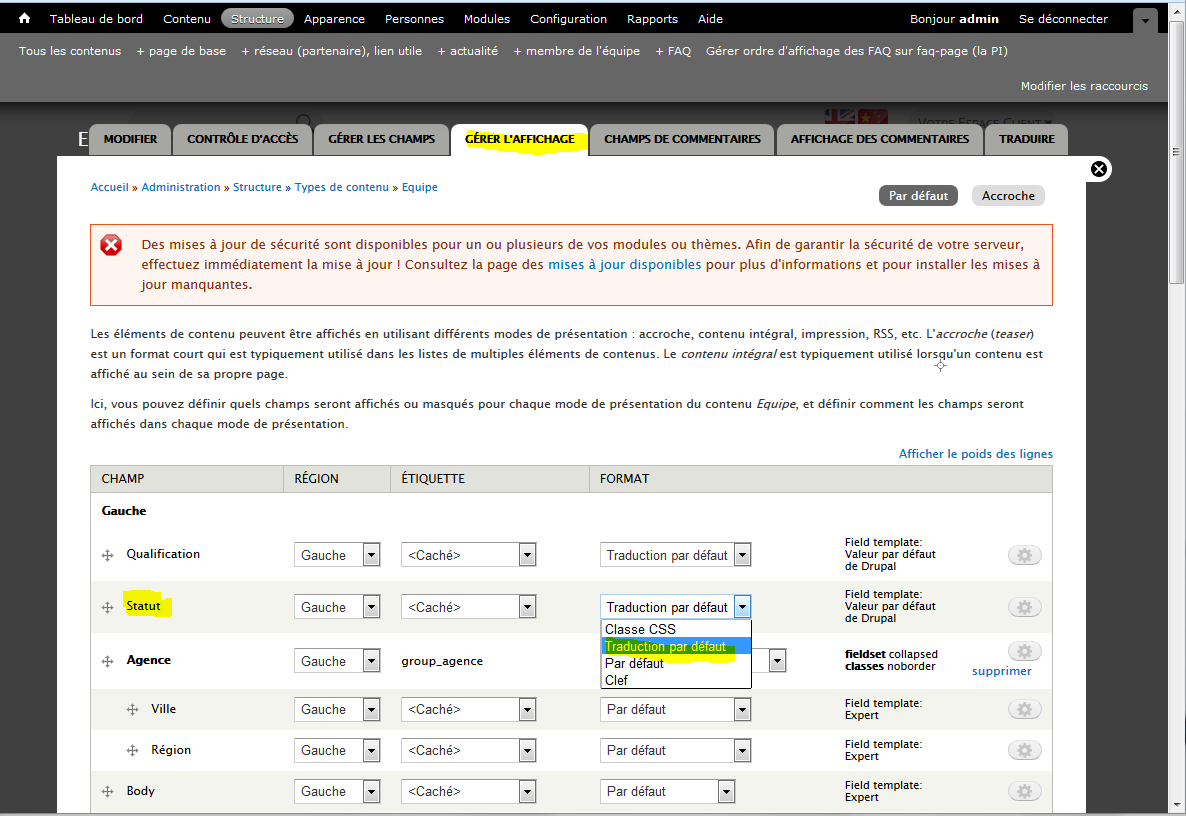Click the drag handle next to Statut
The height and width of the screenshot is (816, 1186).
107,608
